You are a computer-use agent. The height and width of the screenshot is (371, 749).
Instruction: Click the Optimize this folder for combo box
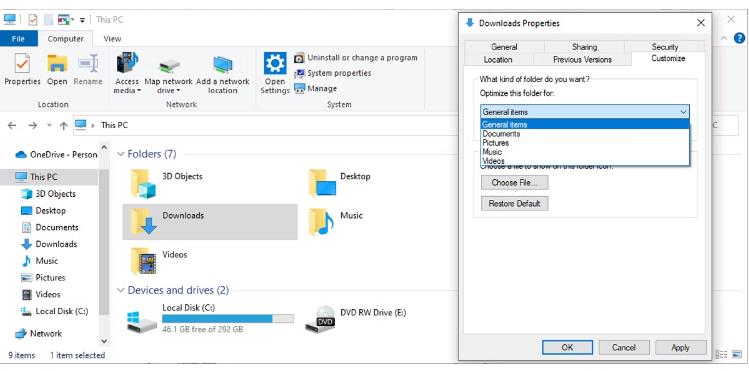[585, 112]
